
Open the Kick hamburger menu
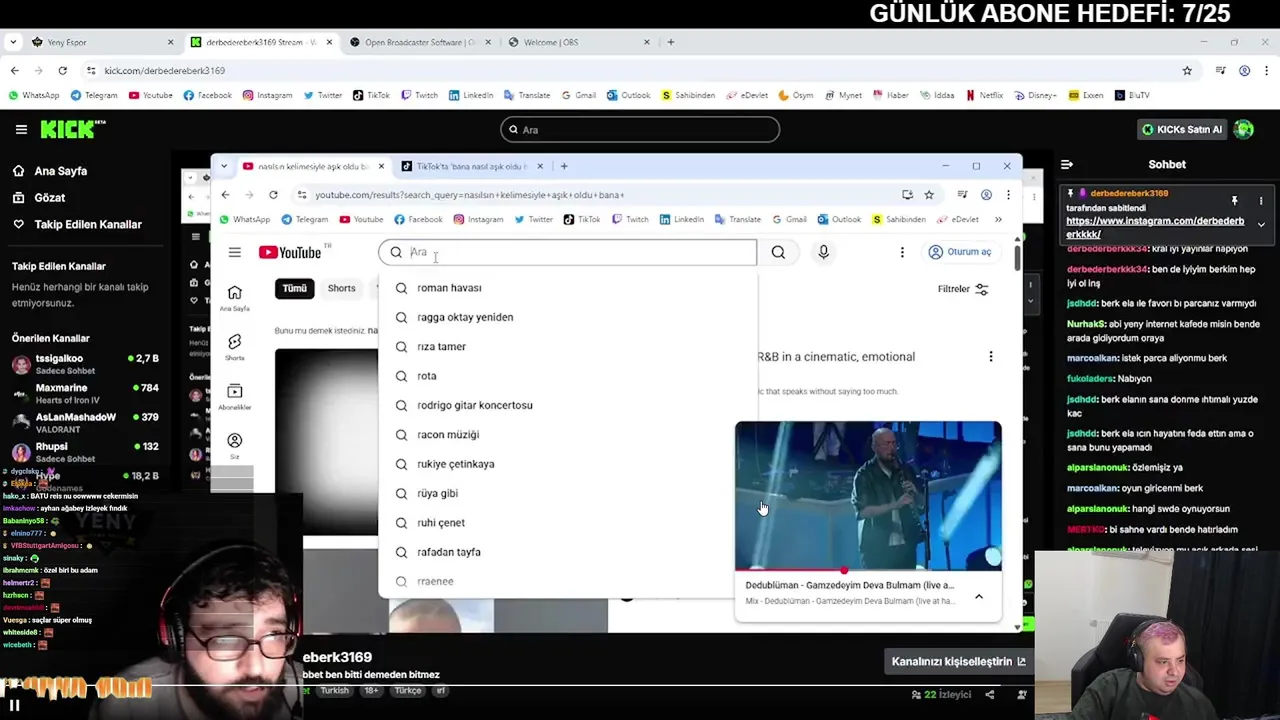tap(21, 129)
